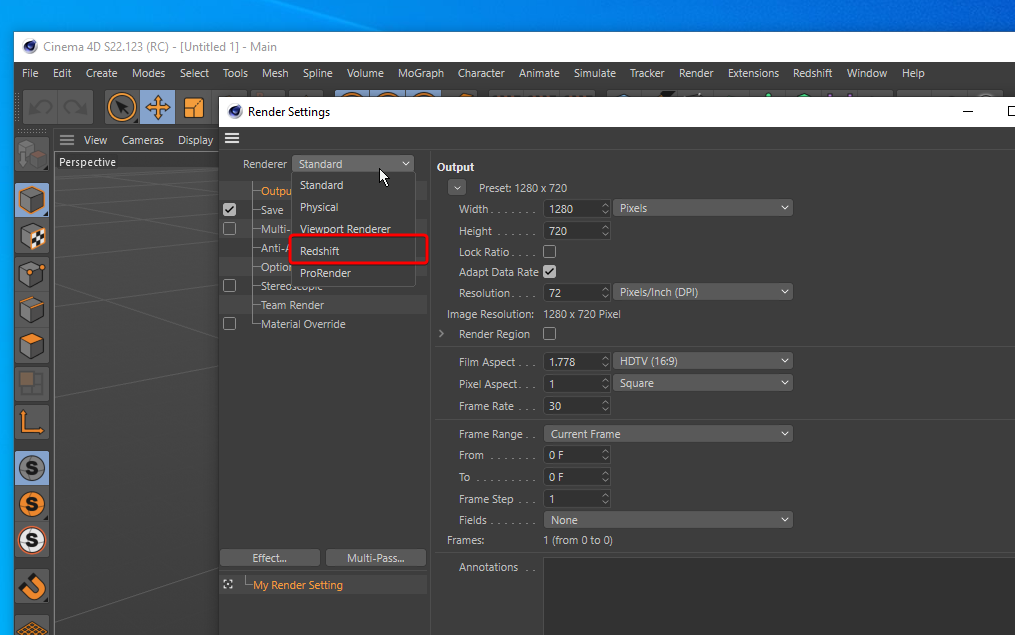Screen dimensions: 1015x635
Task: Click the Make Editable icon in the left palette
Action: tap(32, 155)
